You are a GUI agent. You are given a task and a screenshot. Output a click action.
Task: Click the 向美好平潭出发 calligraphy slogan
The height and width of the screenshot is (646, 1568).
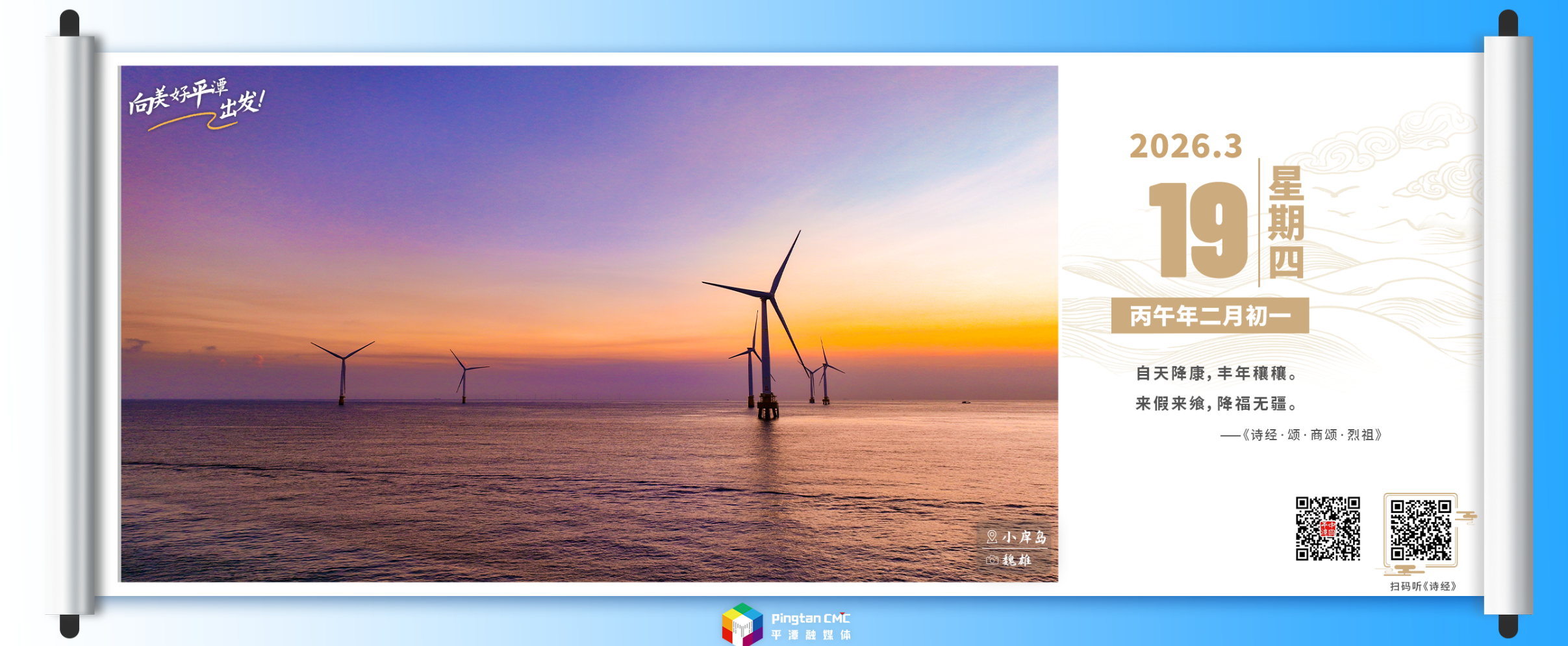pos(196,103)
